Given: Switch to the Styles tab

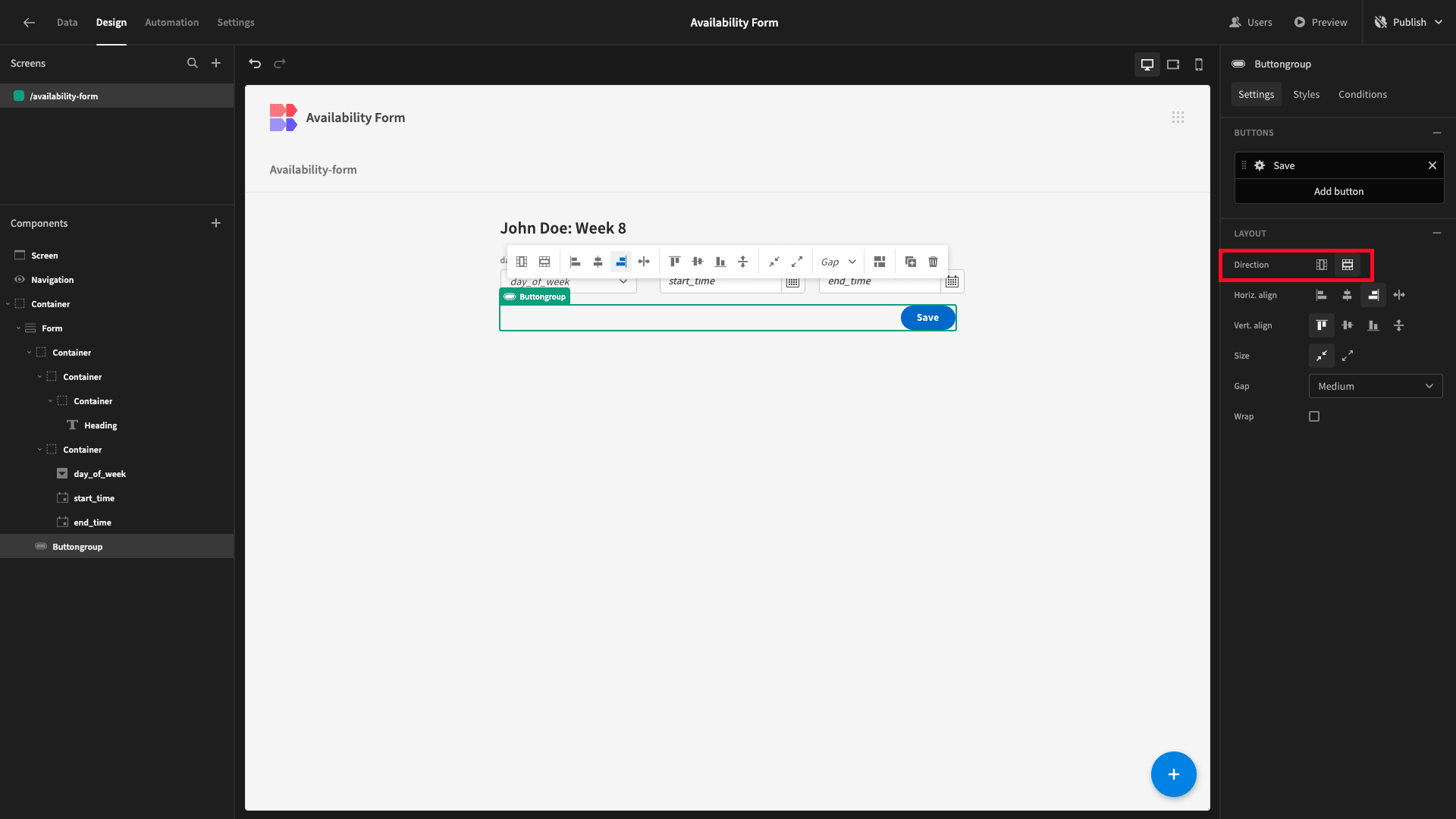Looking at the screenshot, I should point(1307,94).
